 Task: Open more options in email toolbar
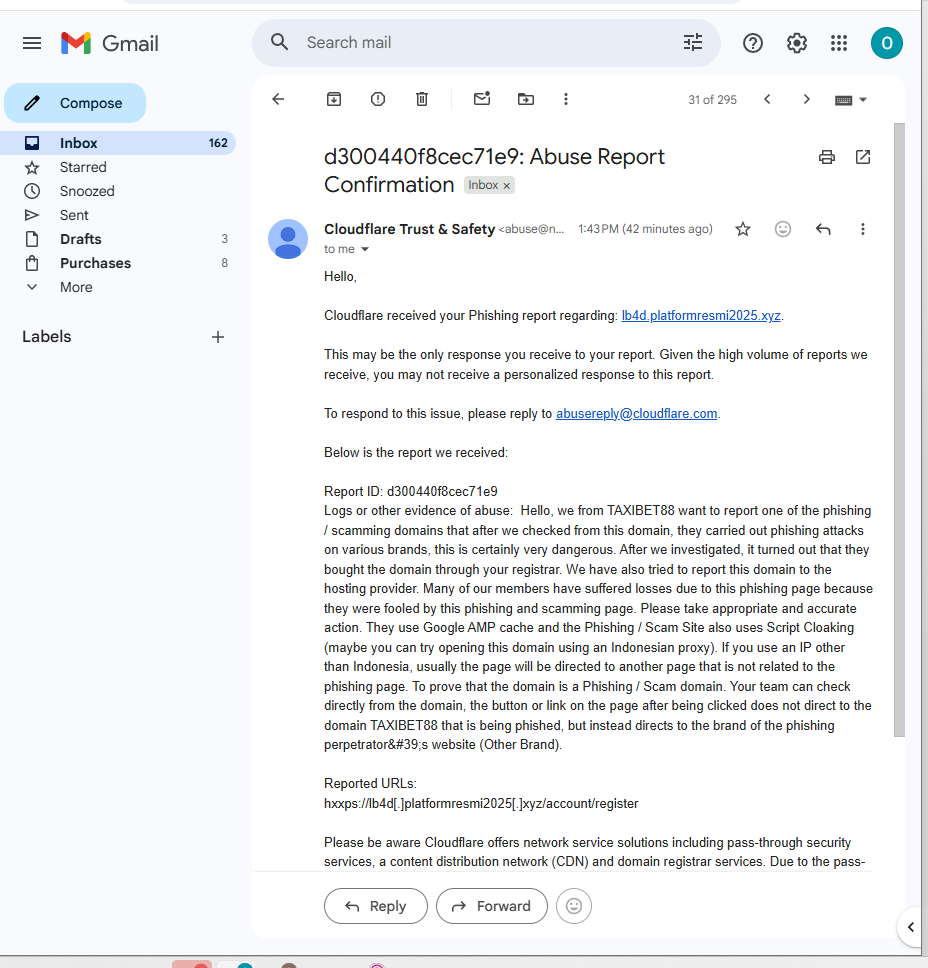tap(566, 99)
